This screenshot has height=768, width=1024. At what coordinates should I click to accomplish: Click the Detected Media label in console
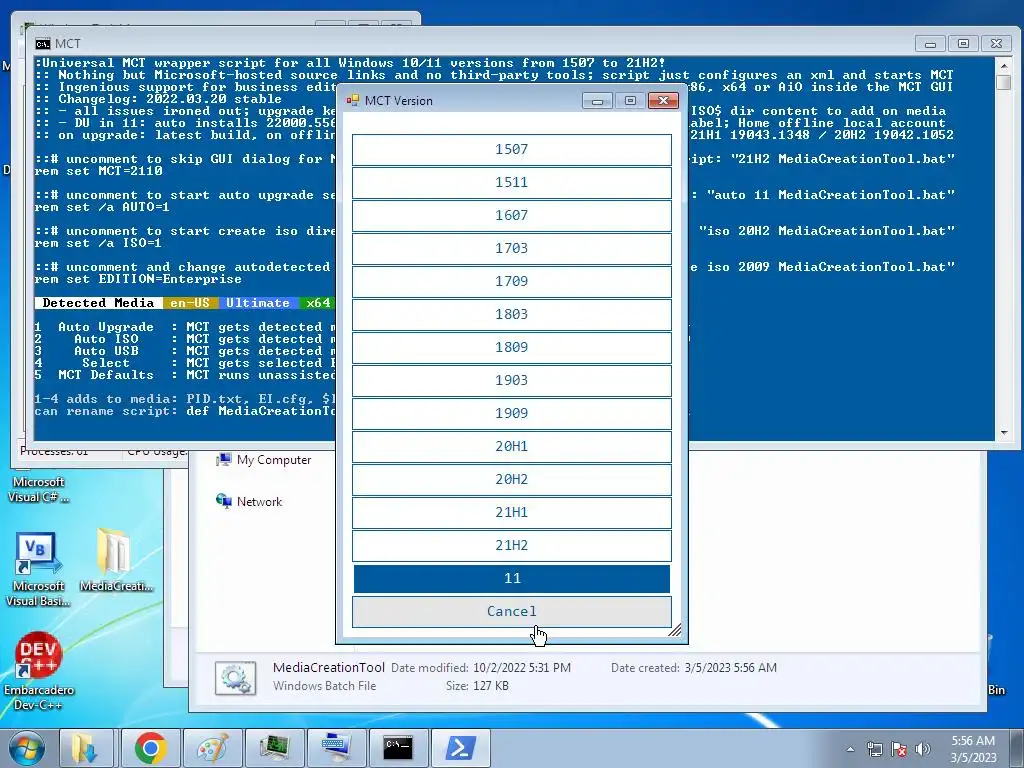click(98, 303)
